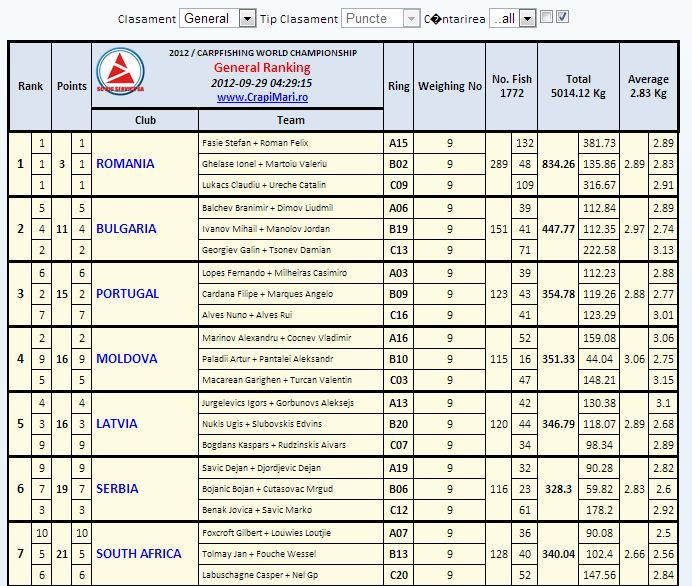
Task: Click the MOLDOVA club name
Action: point(127,358)
